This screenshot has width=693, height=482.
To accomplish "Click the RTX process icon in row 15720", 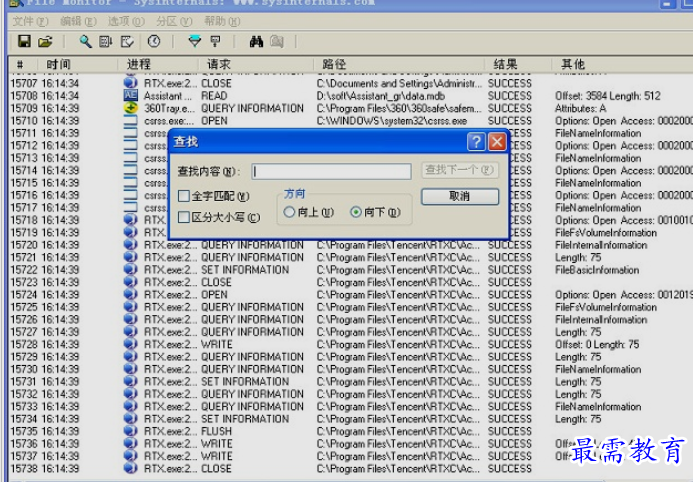I will [x=130, y=245].
